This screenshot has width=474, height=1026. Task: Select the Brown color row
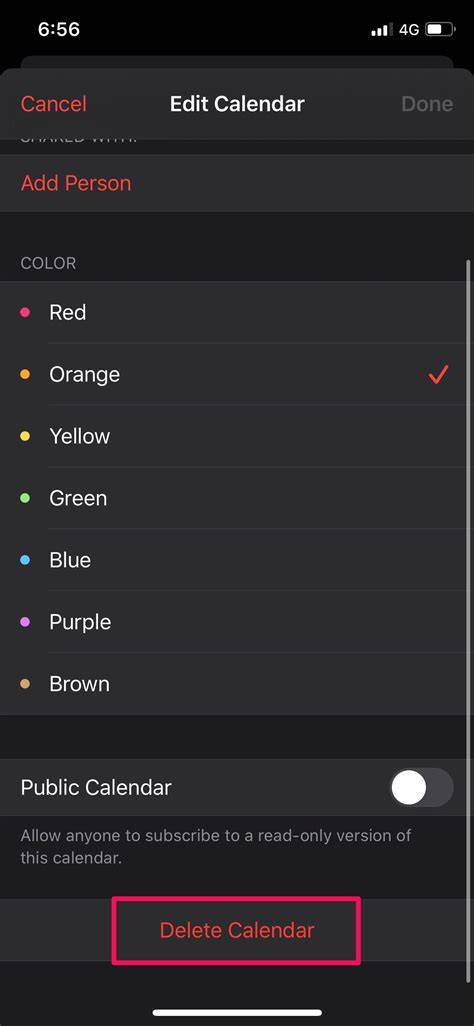(x=237, y=684)
